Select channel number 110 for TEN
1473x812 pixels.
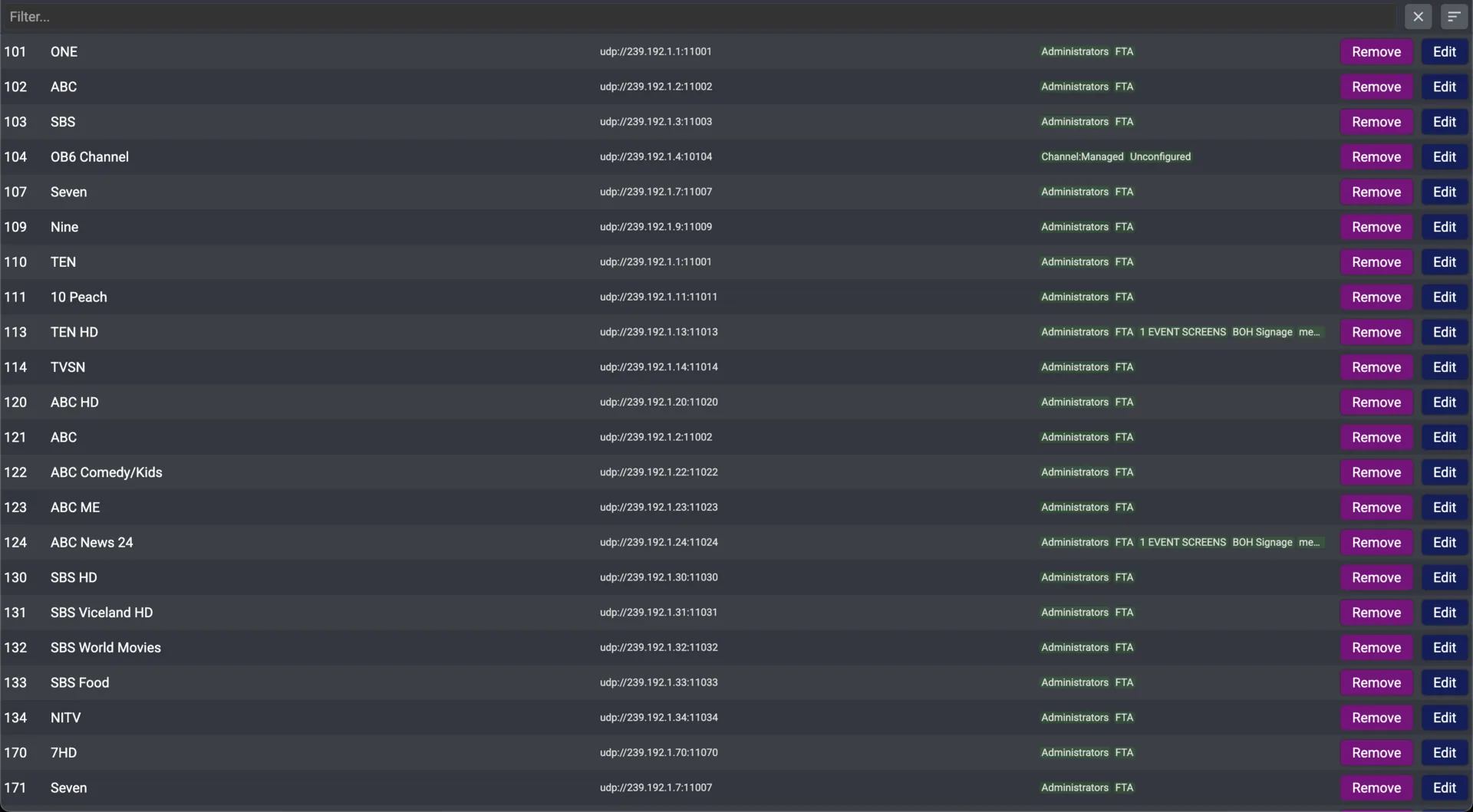tap(15, 262)
